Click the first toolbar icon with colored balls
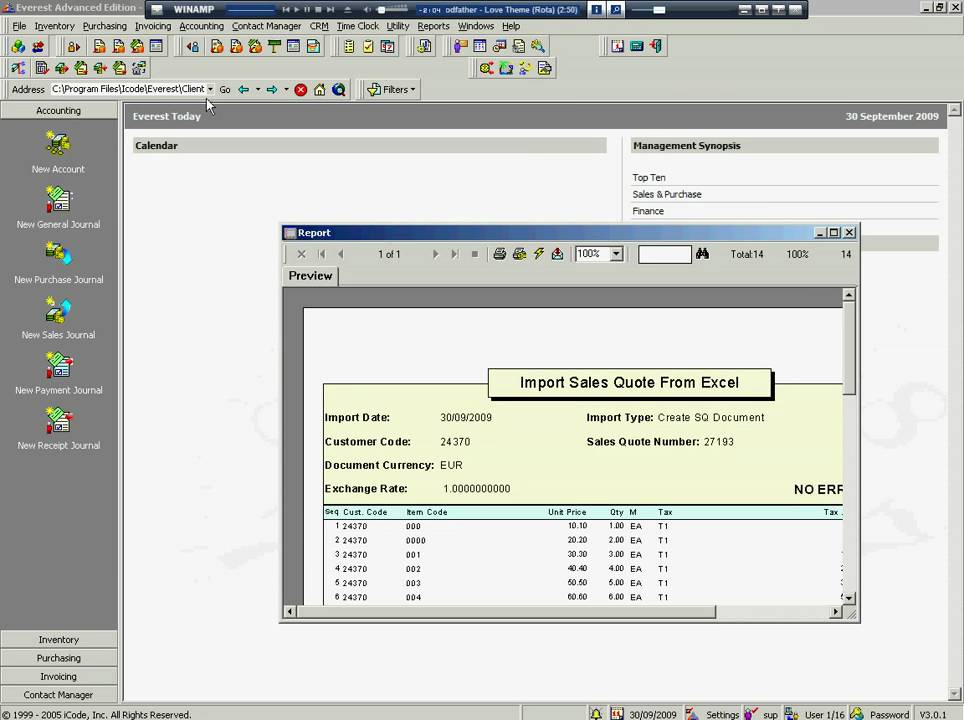 (x=18, y=46)
